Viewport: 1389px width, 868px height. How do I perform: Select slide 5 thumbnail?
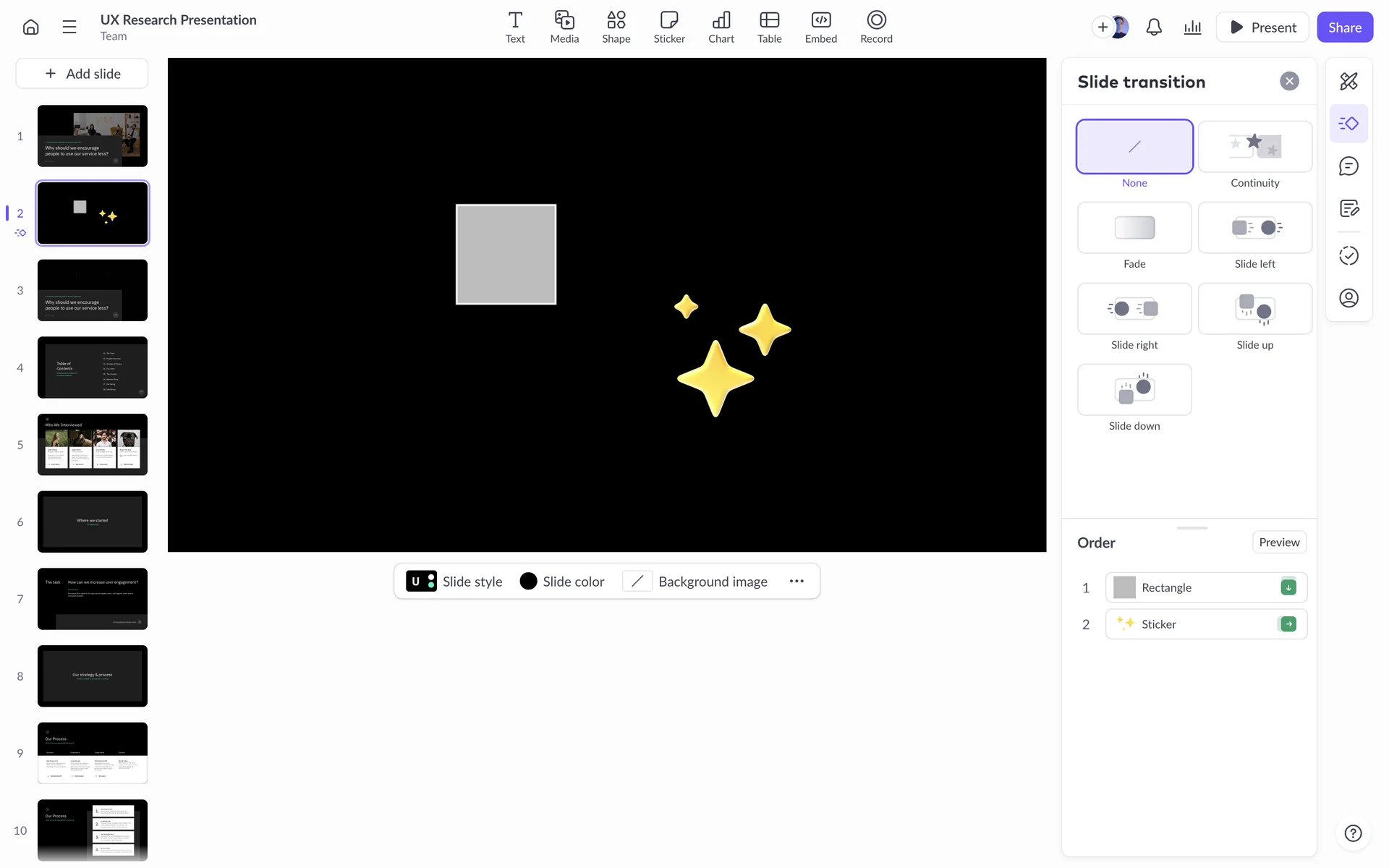93,445
